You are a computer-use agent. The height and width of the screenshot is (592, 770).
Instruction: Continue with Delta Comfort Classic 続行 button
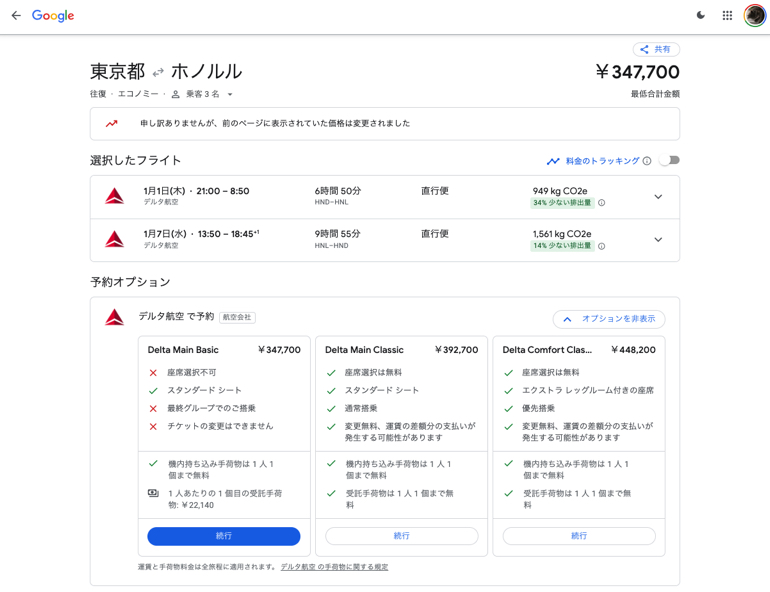(579, 536)
